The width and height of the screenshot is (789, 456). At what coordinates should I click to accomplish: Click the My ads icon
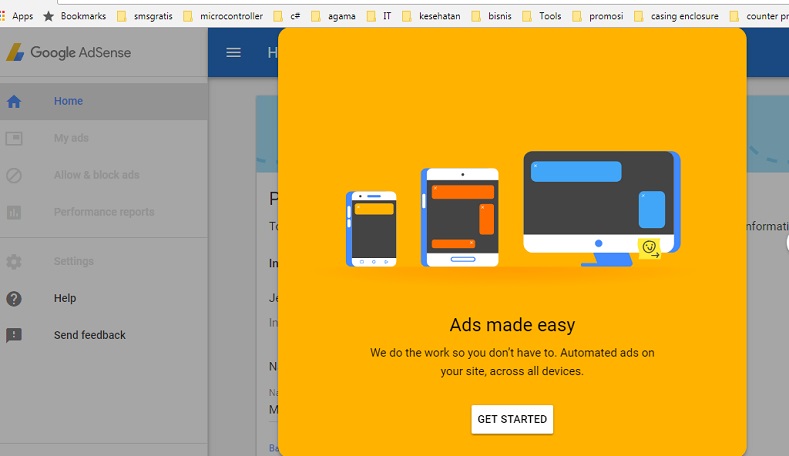(x=14, y=138)
